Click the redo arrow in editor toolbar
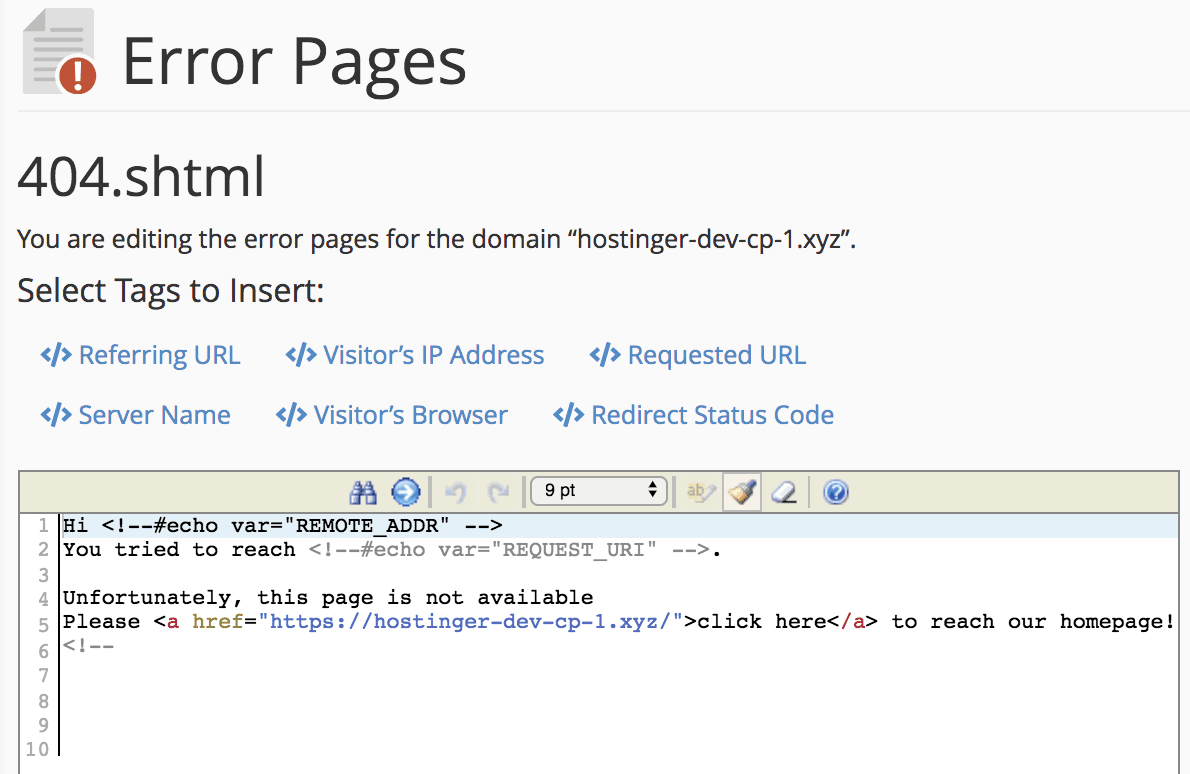Screen dimensions: 1190x774 (497, 492)
